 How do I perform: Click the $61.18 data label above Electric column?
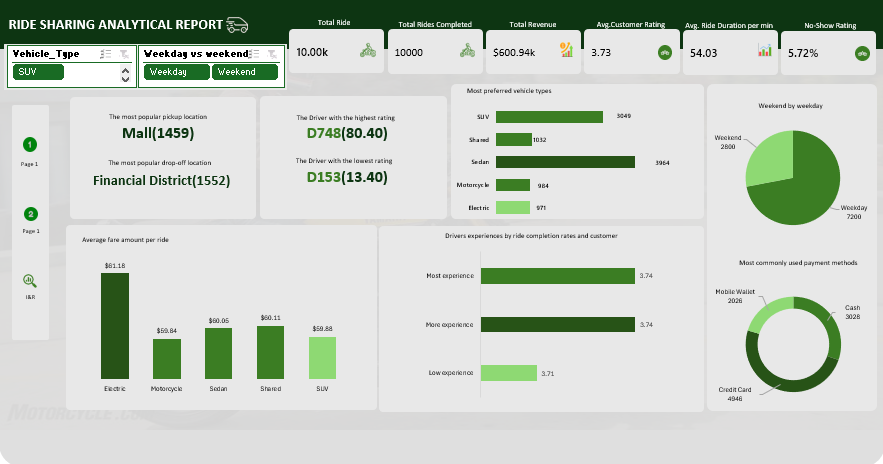pos(115,266)
